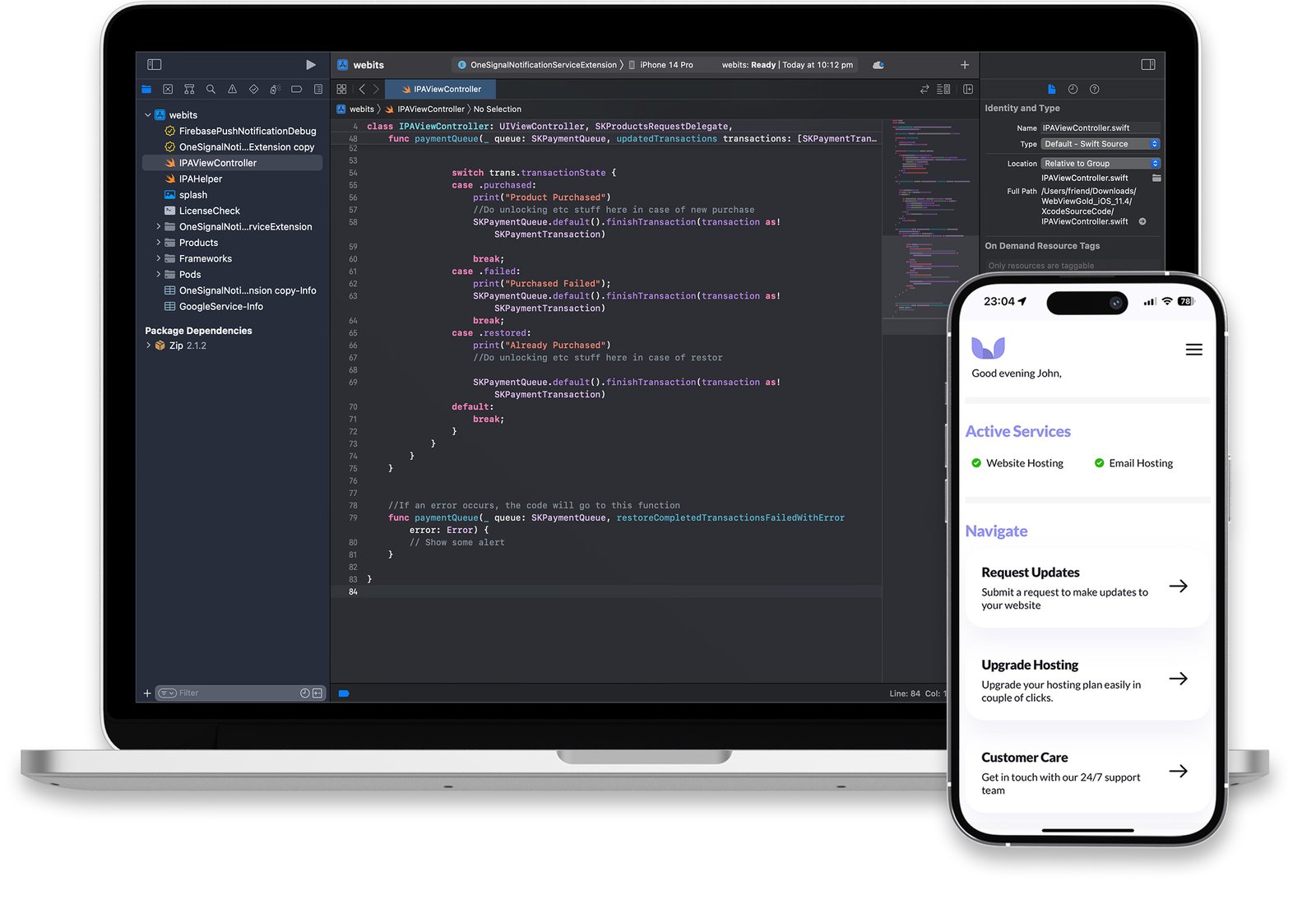The image size is (1316, 909).
Task: Switch to the History inspector tab
Action: pos(1073,89)
